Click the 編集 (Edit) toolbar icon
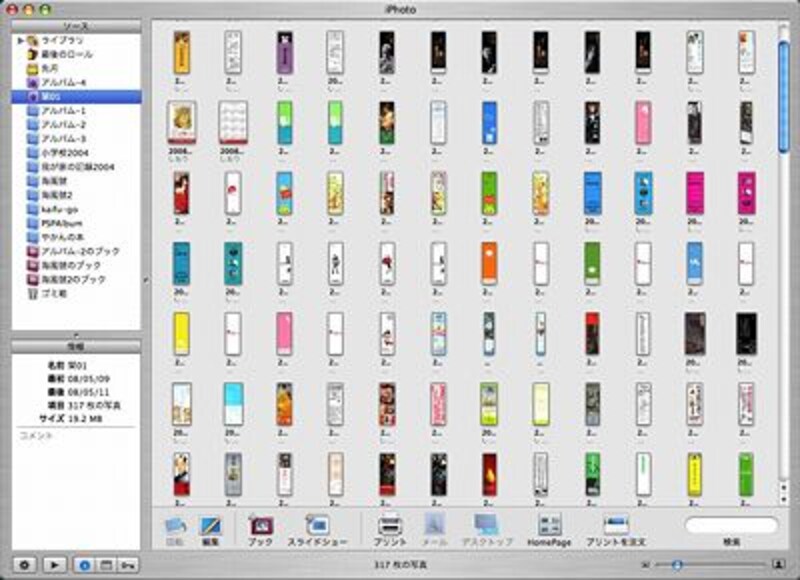Screen dimensions: 800x580 point(210,525)
